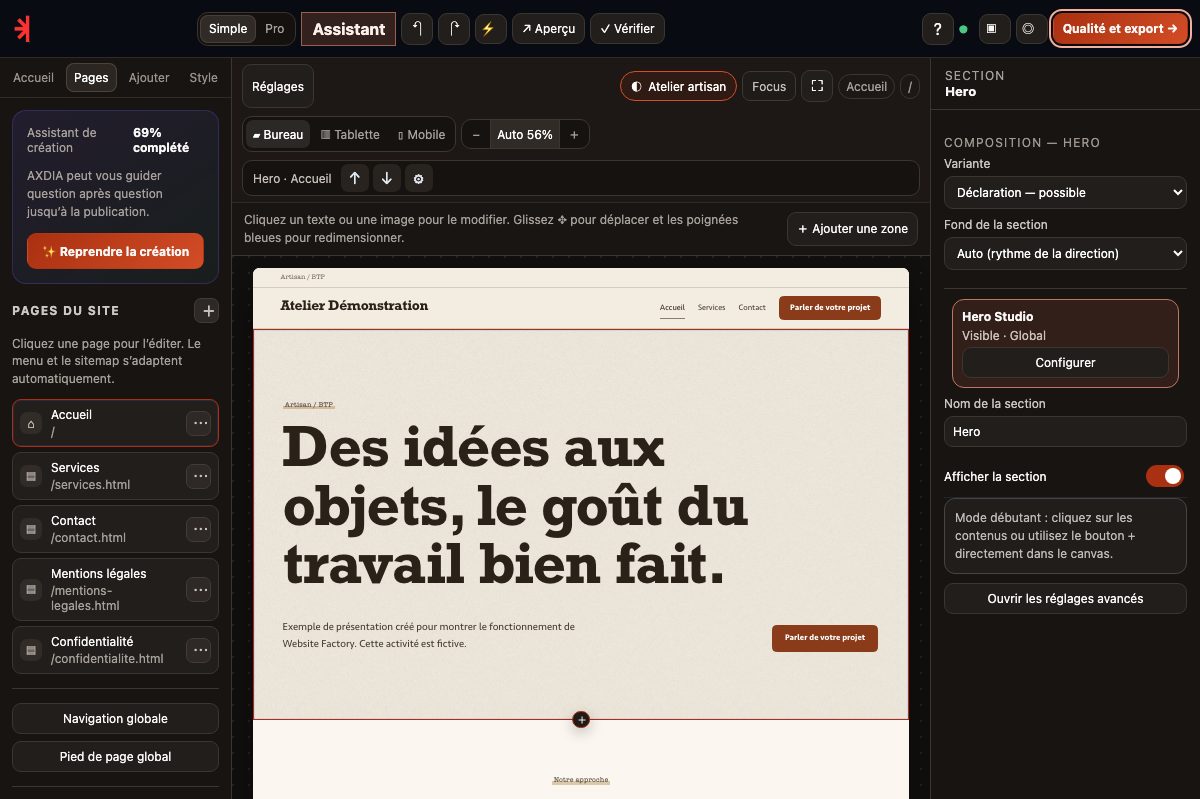
Task: Click the redo arrow button
Action: pos(454,29)
